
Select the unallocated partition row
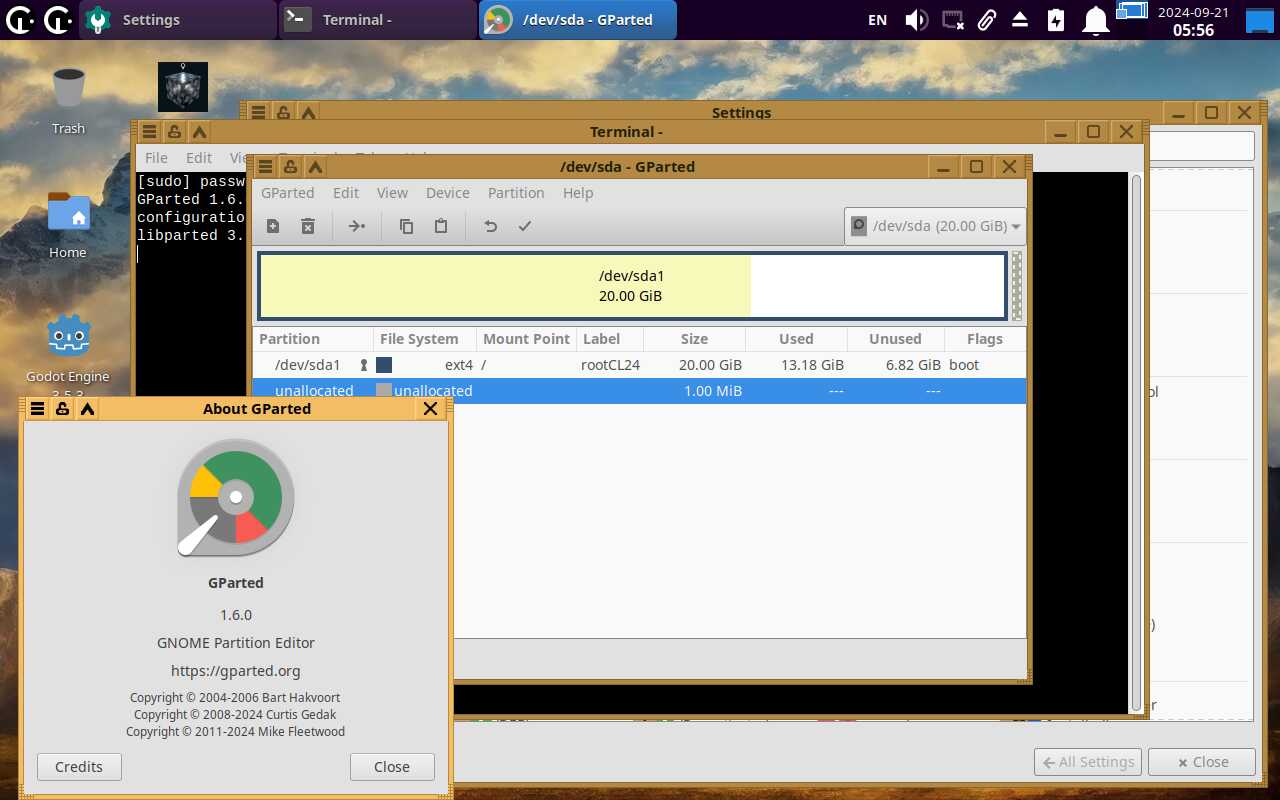[640, 391]
